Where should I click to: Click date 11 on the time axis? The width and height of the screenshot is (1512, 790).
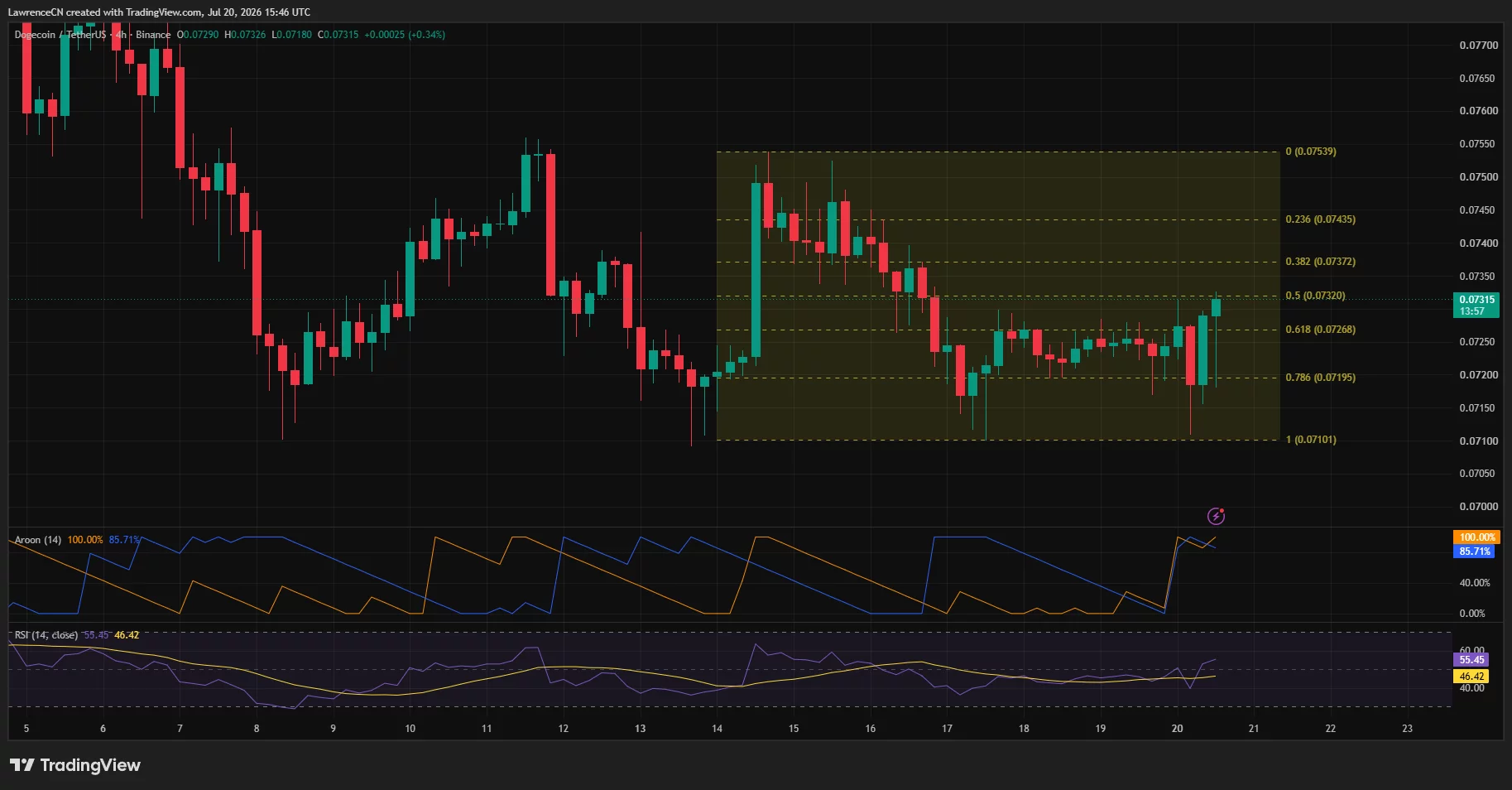click(487, 729)
